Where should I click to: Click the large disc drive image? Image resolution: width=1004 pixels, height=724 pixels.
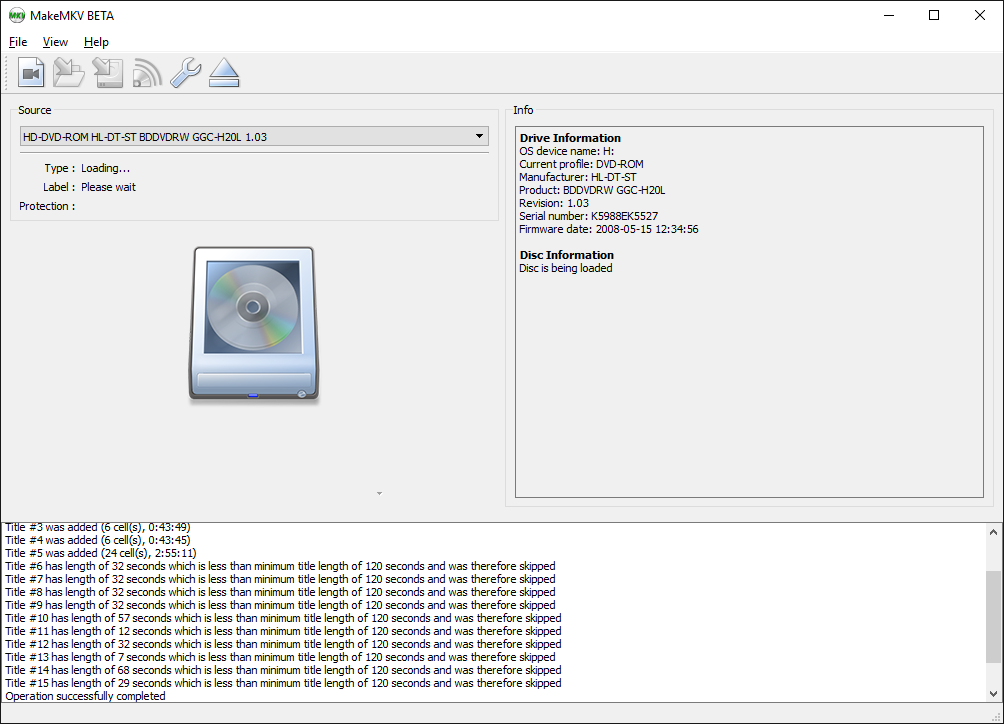pos(253,325)
